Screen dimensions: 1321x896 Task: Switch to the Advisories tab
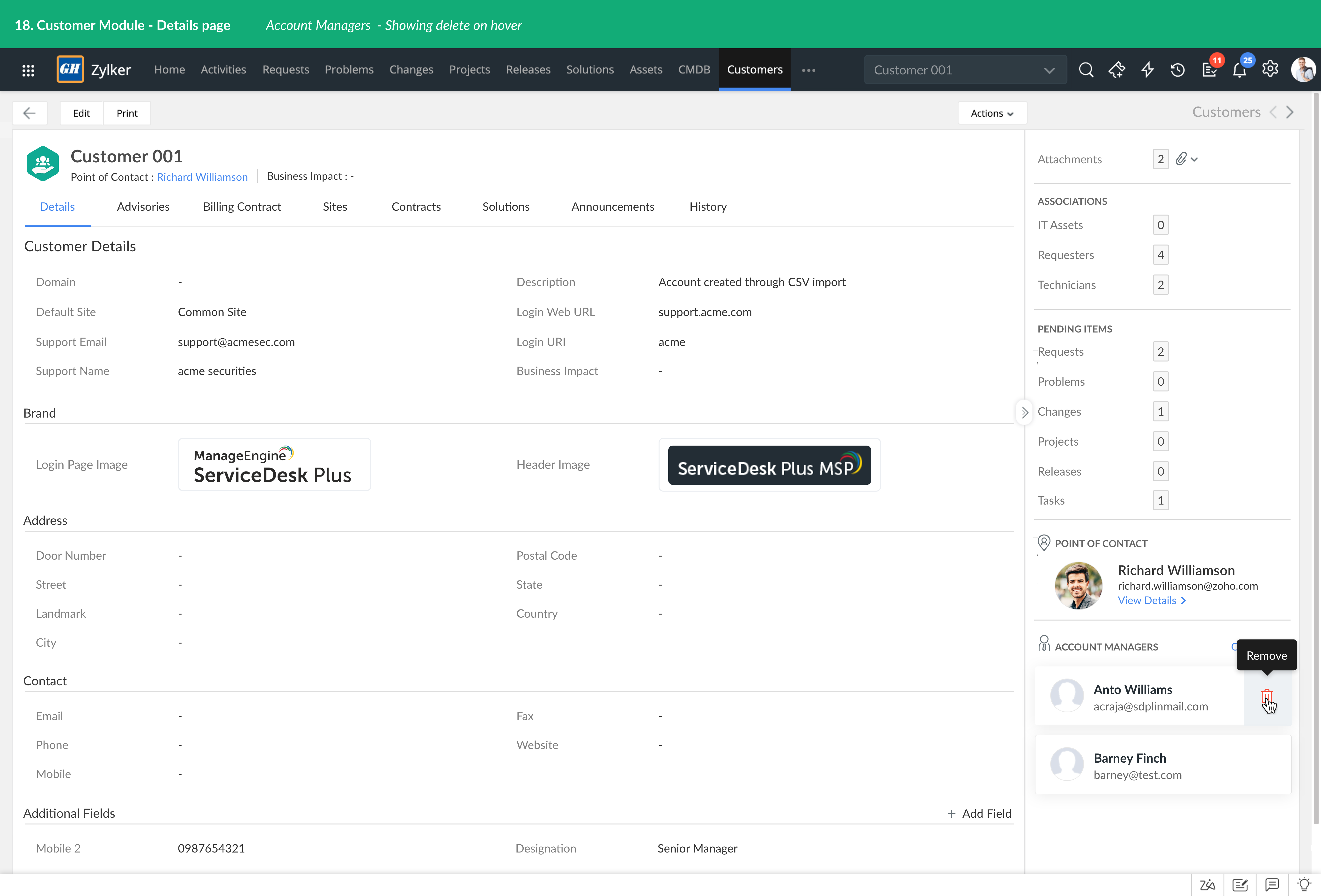(x=143, y=207)
